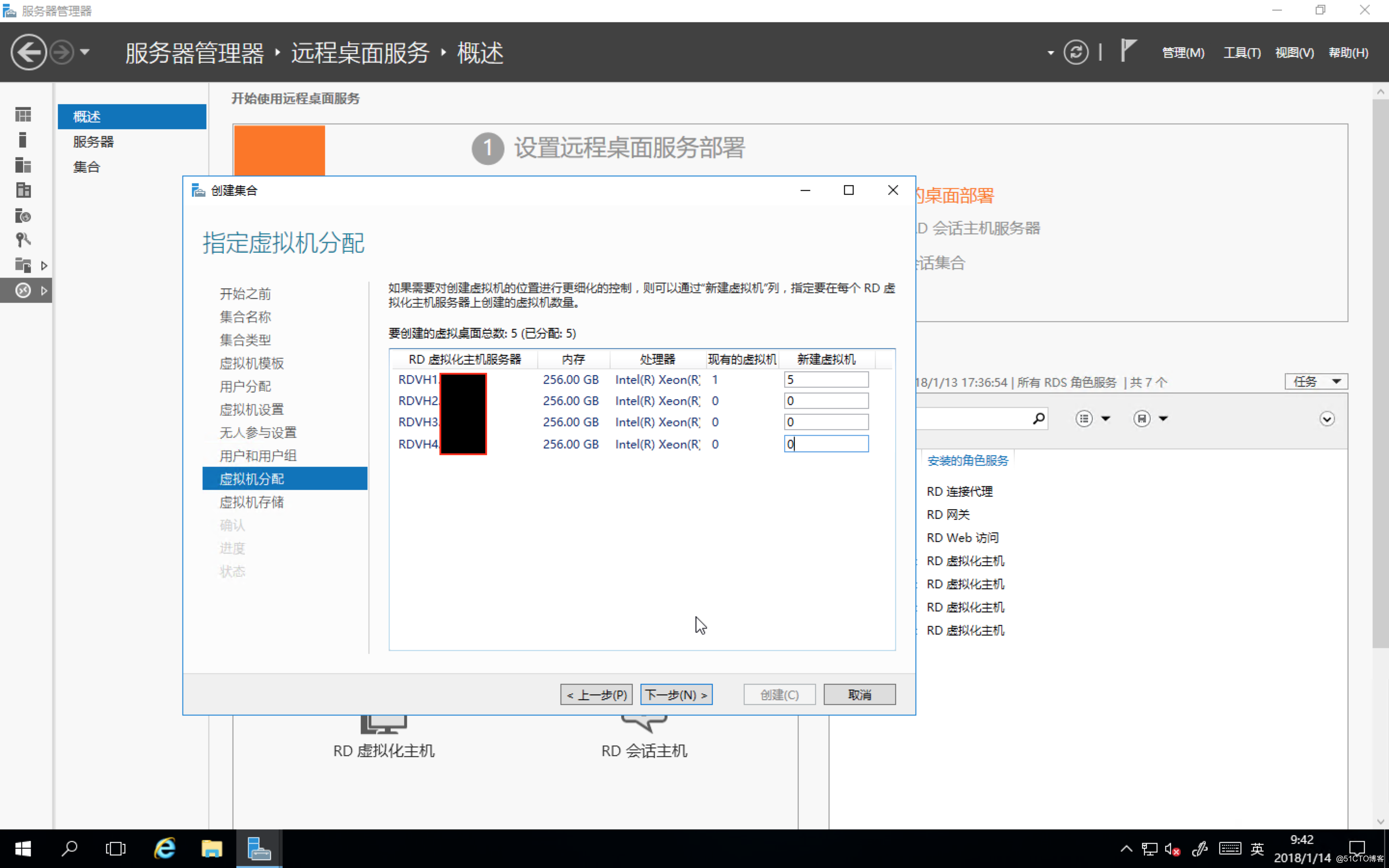This screenshot has width=1389, height=868.
Task: Click the 现有的虚拟机 column header
Action: click(742, 359)
